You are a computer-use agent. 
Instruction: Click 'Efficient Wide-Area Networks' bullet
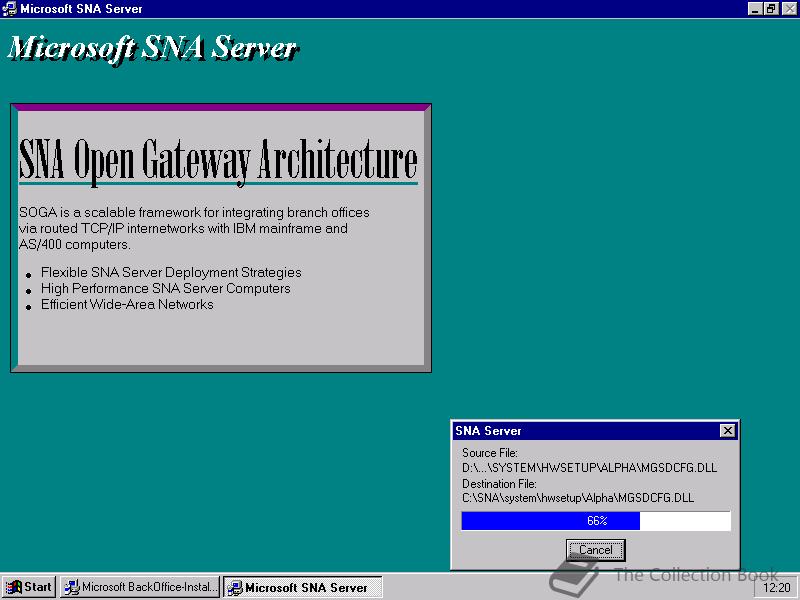127,305
